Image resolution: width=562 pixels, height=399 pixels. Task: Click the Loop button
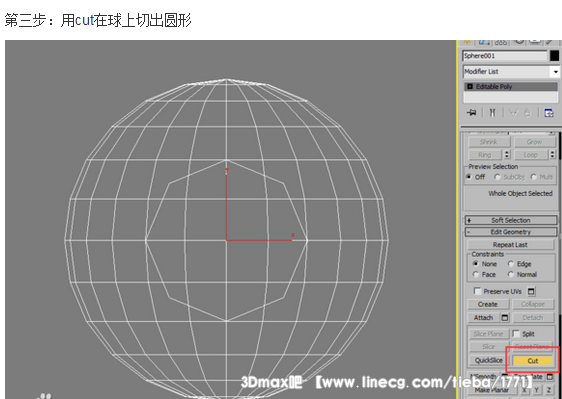pos(530,155)
